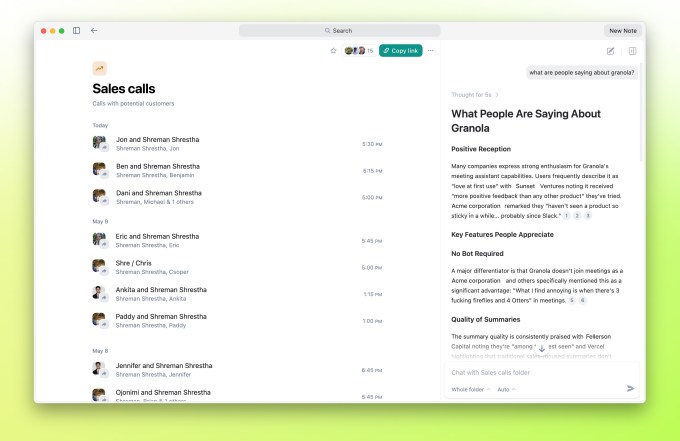Image resolution: width=680 pixels, height=441 pixels.
Task: Toggle the chat side panel icon
Action: click(632, 51)
